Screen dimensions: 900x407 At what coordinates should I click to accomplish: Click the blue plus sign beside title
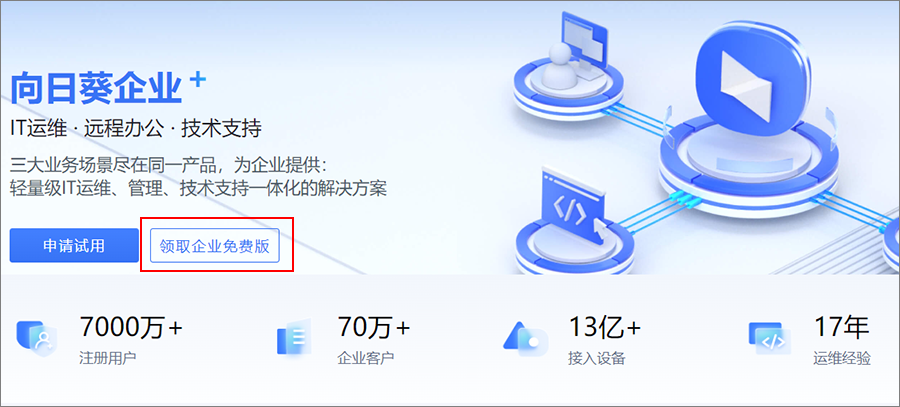click(197, 80)
